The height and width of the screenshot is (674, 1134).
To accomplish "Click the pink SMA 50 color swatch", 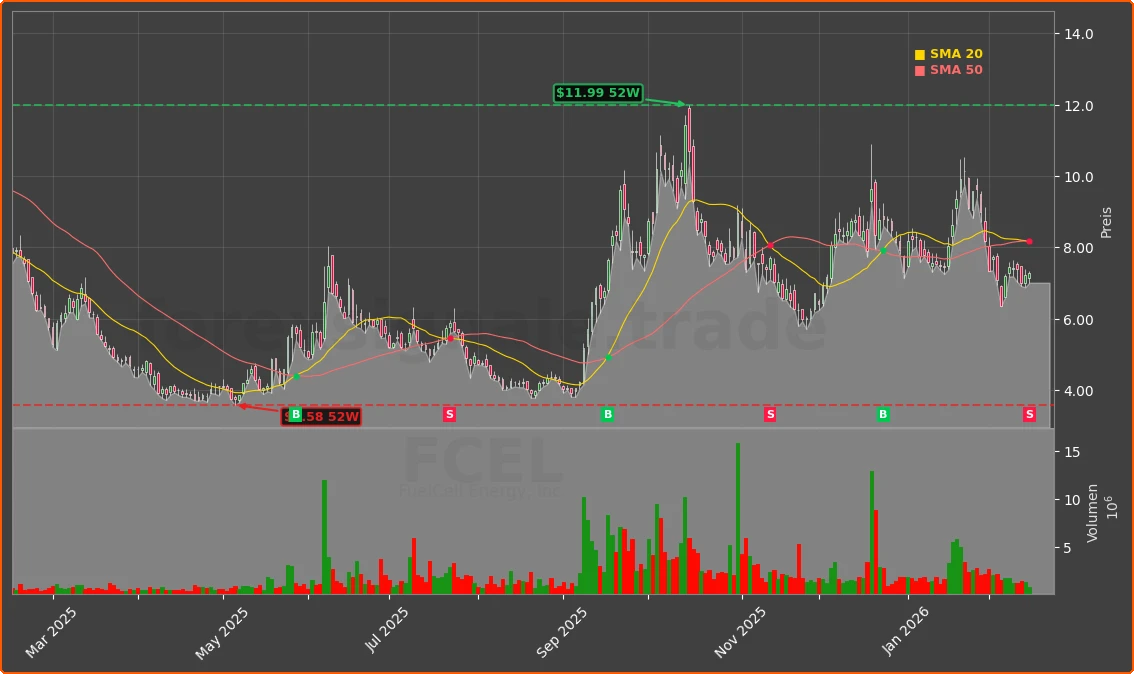I will pos(921,69).
